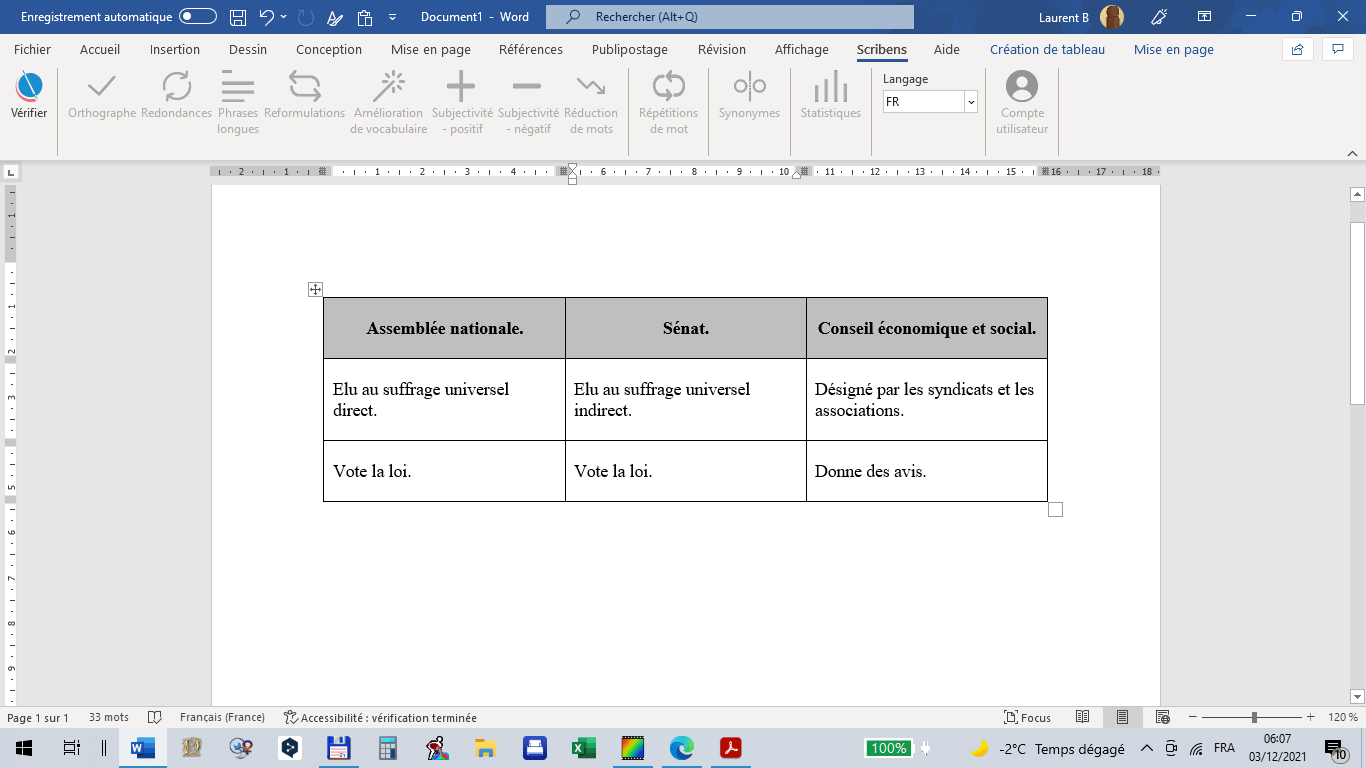1366x768 pixels.
Task: Click the vertical scrollbar down arrow
Action: (1357, 696)
